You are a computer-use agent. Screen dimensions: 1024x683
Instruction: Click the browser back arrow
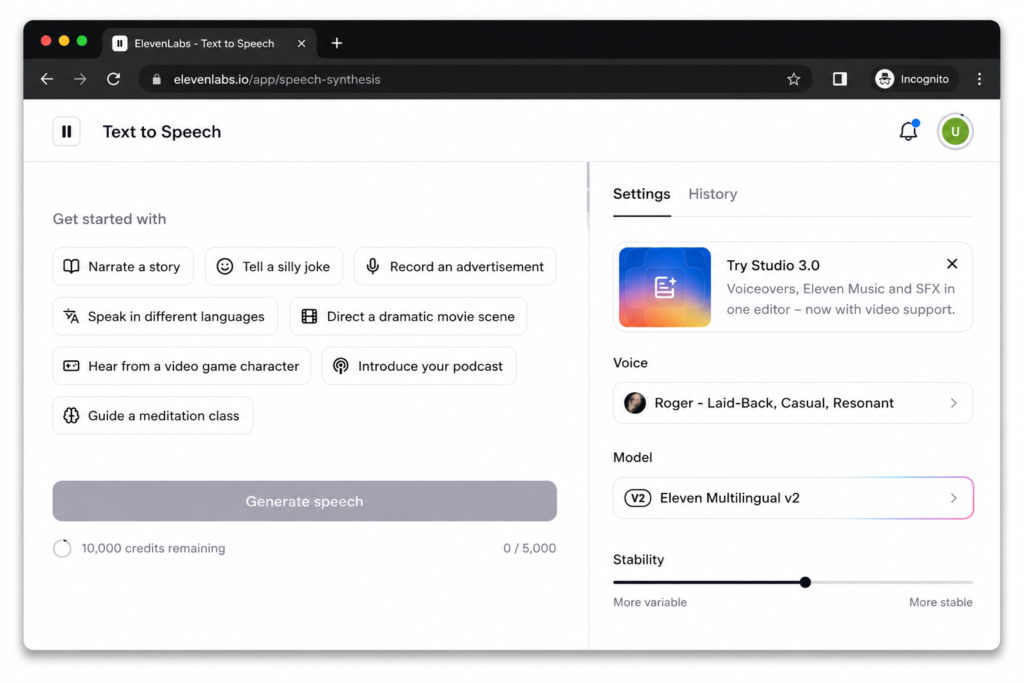[x=47, y=79]
